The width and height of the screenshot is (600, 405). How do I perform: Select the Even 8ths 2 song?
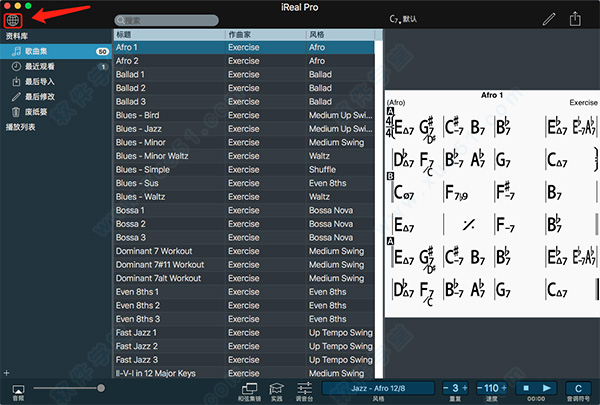click(x=244, y=305)
